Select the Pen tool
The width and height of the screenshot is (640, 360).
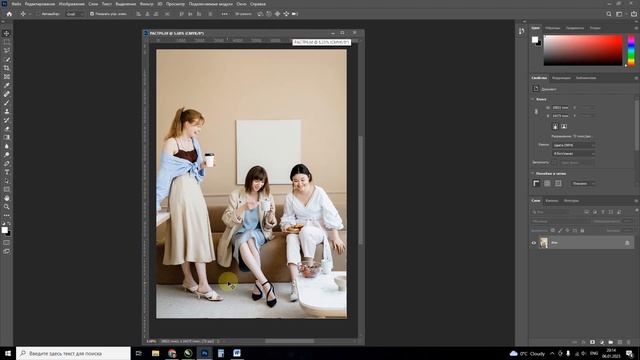7,163
